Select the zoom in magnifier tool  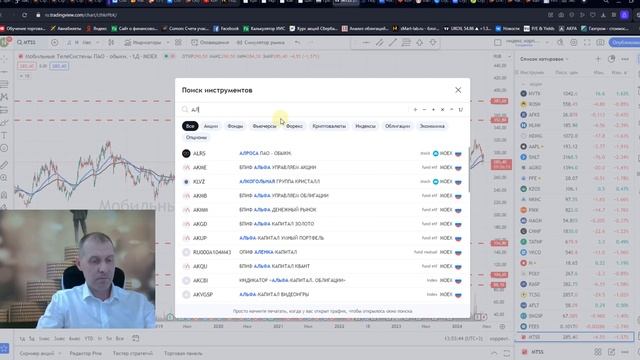tap(4, 178)
